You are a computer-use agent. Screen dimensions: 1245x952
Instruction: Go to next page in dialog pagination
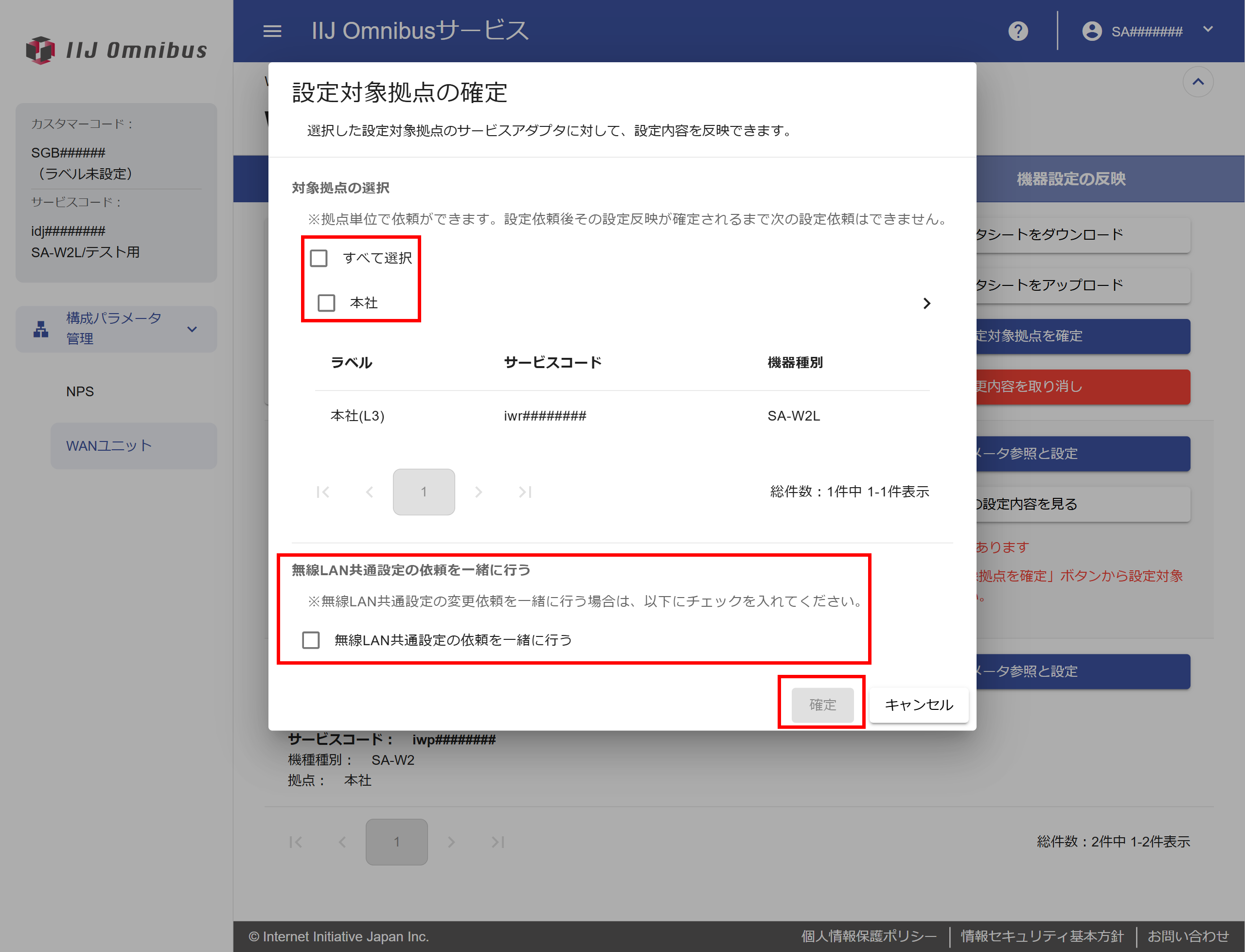coord(478,492)
